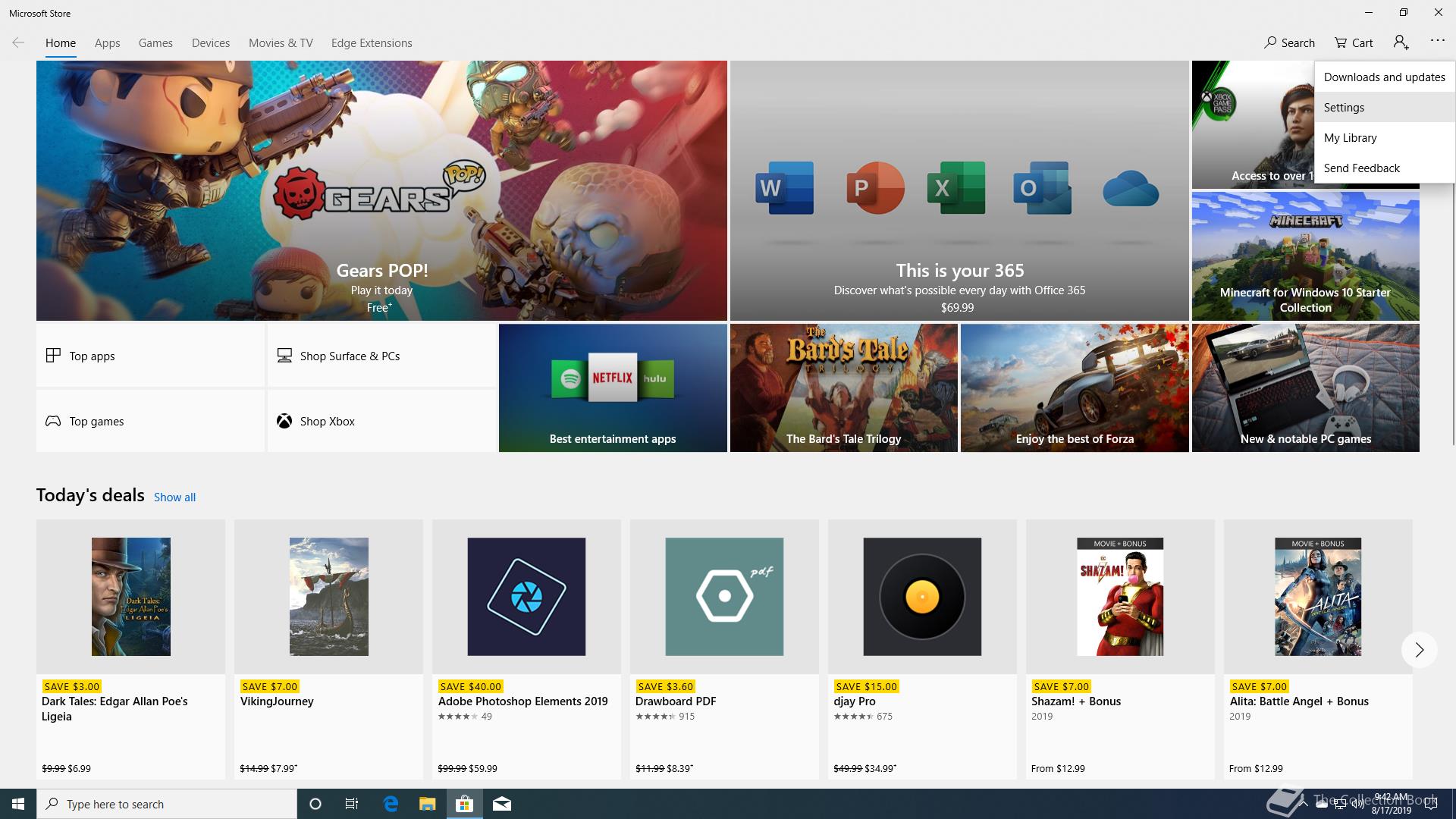Open Alita: Battle Angel + Bonus deal
Screen dimensions: 1456x819
pyautogui.click(x=1318, y=649)
